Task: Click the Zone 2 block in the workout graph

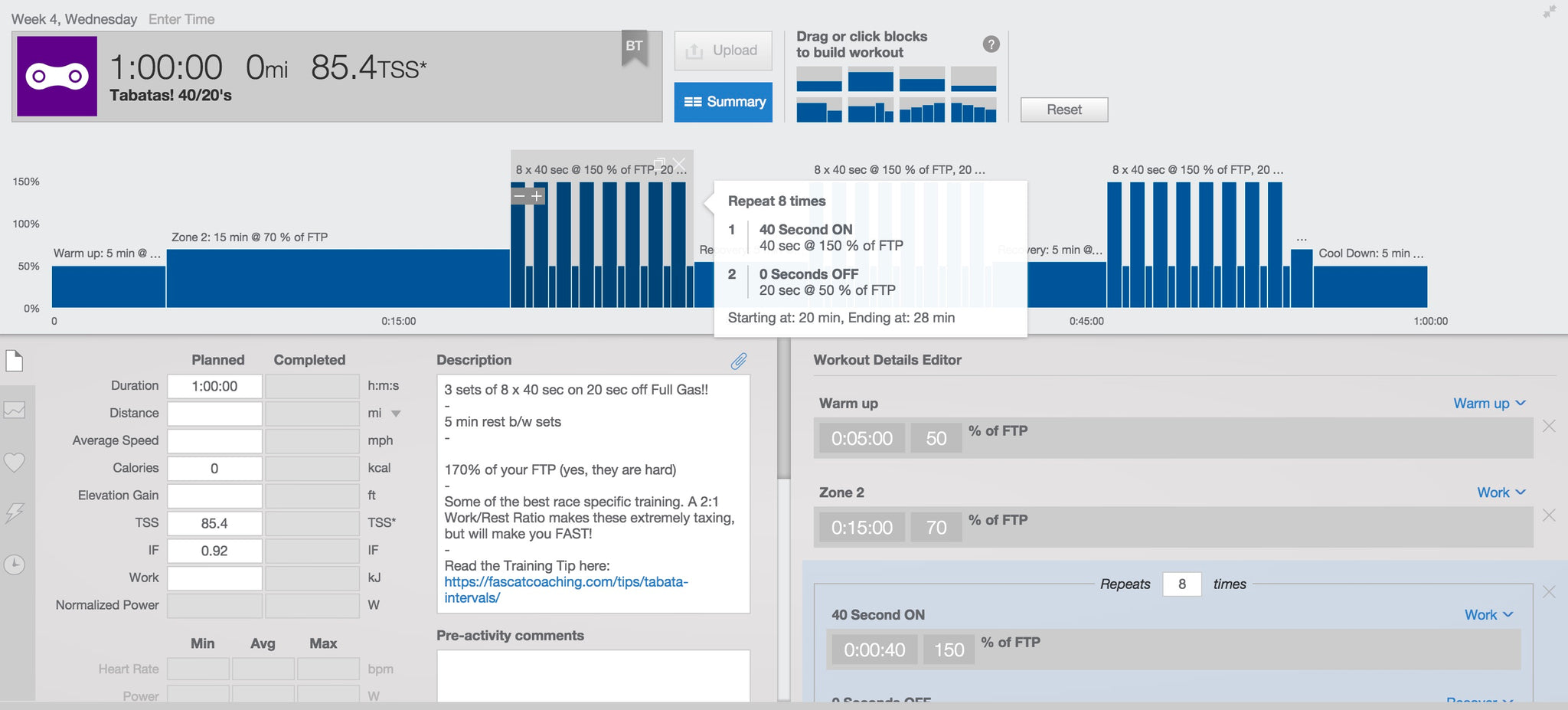Action: (x=338, y=278)
